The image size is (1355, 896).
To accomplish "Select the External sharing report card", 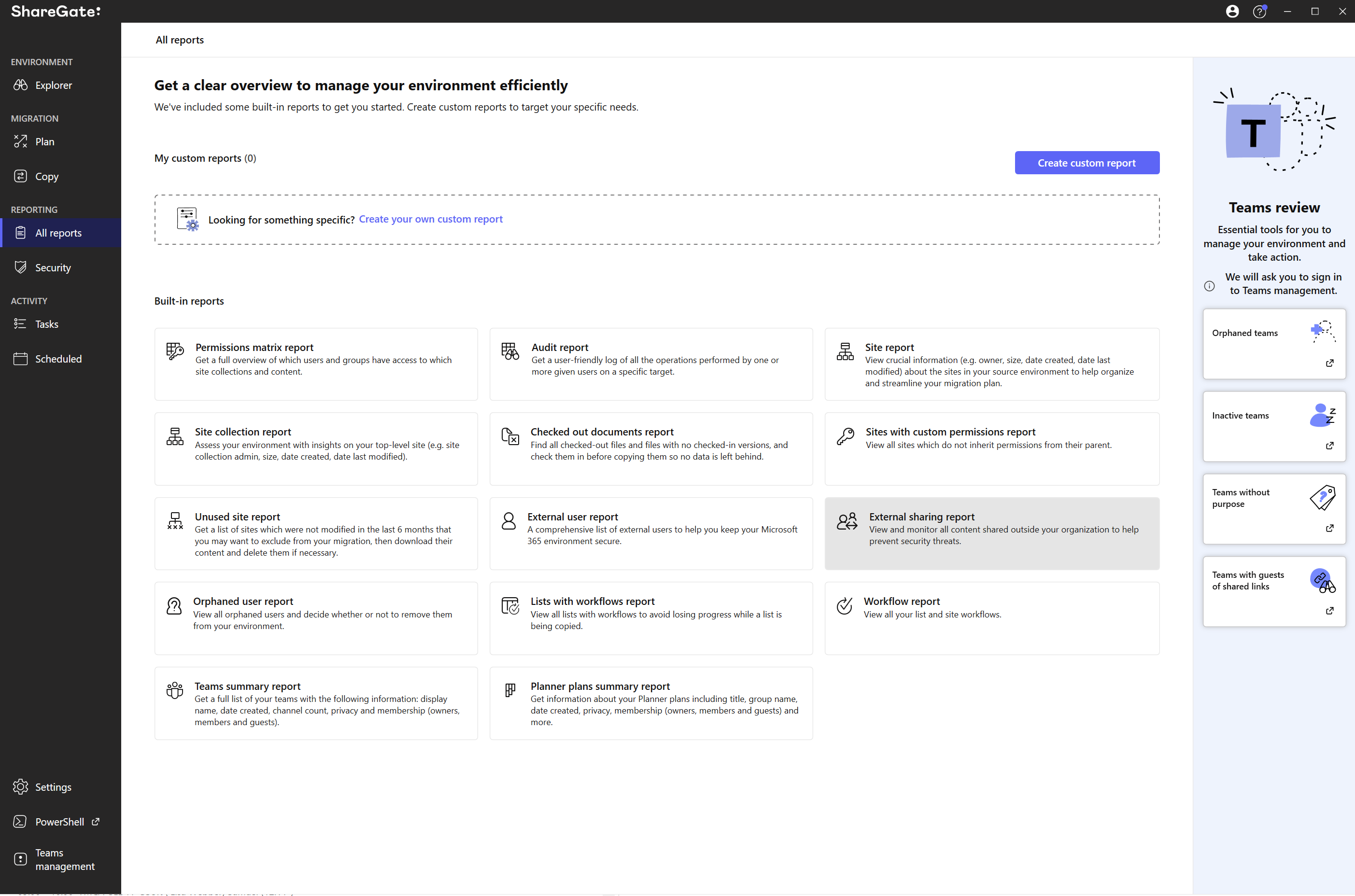I will click(x=992, y=533).
